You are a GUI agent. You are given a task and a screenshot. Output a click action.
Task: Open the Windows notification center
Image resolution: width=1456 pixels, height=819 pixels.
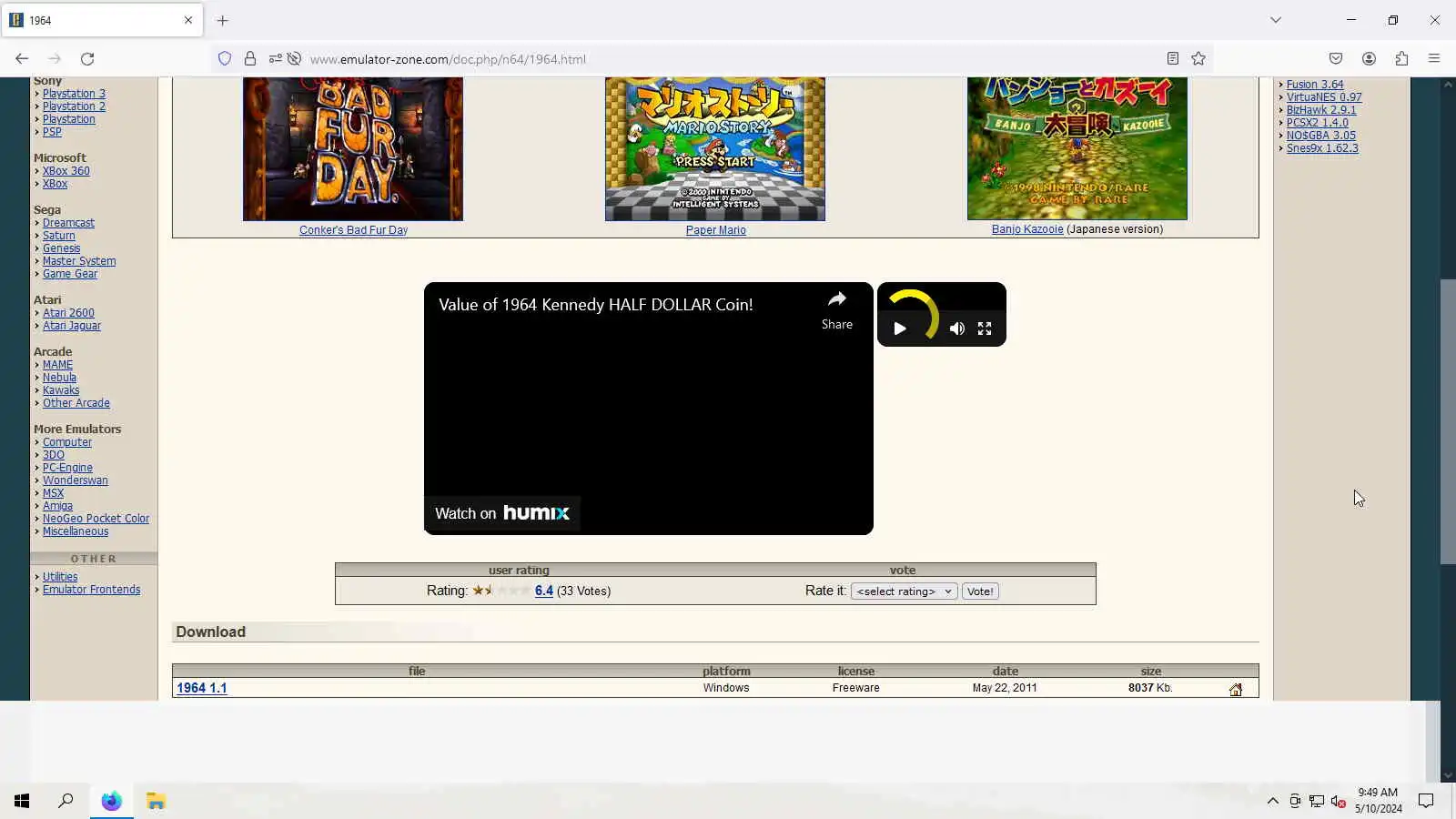click(1426, 801)
